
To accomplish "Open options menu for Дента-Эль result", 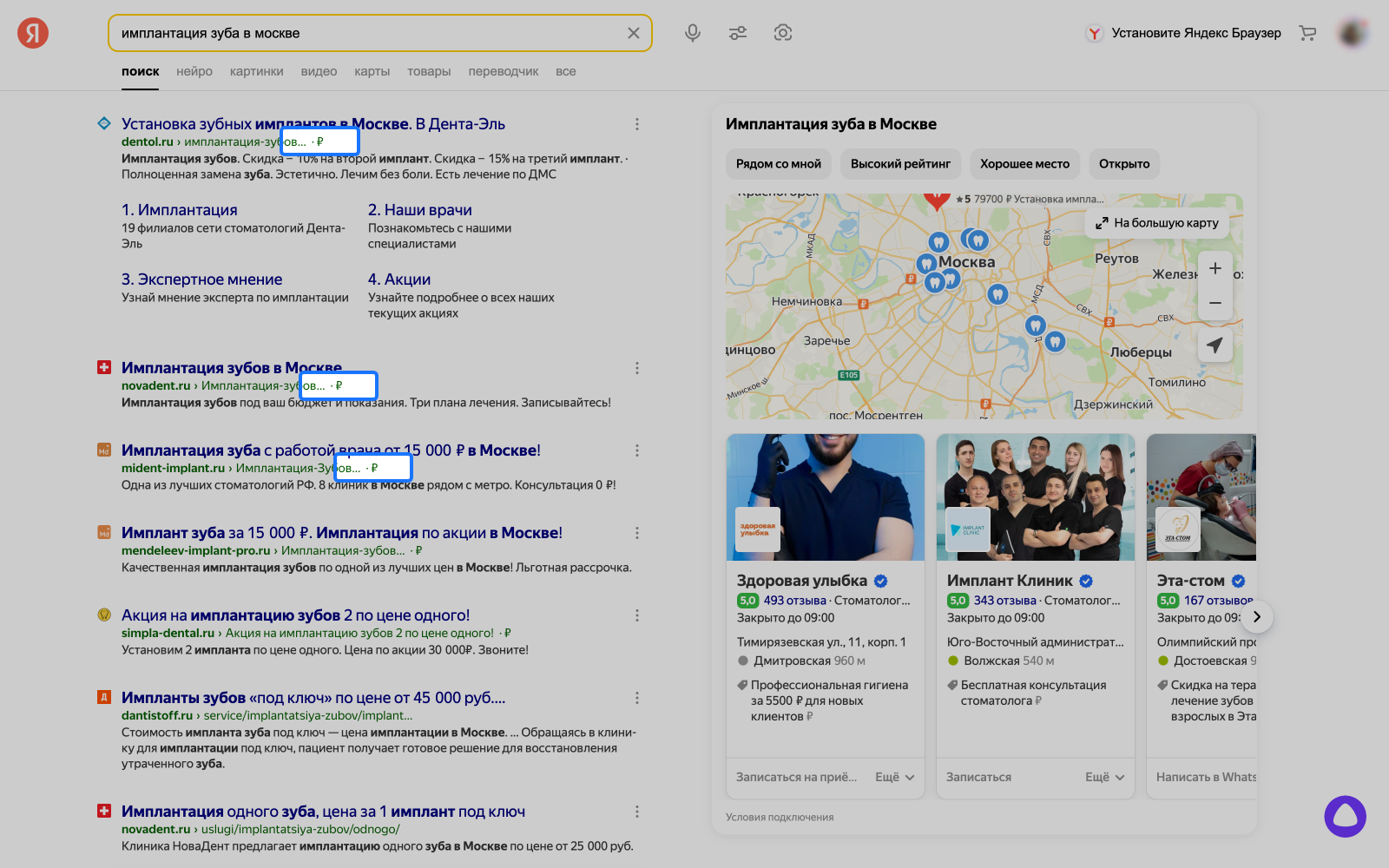I will (x=637, y=124).
